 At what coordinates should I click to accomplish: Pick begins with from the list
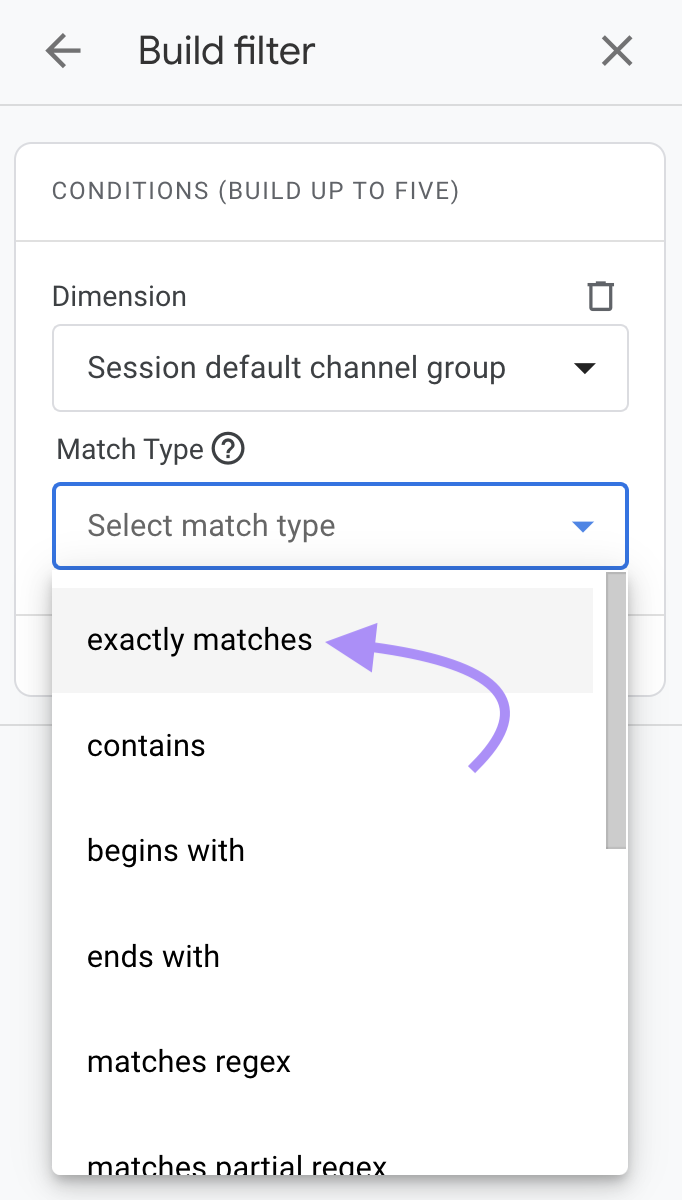165,850
